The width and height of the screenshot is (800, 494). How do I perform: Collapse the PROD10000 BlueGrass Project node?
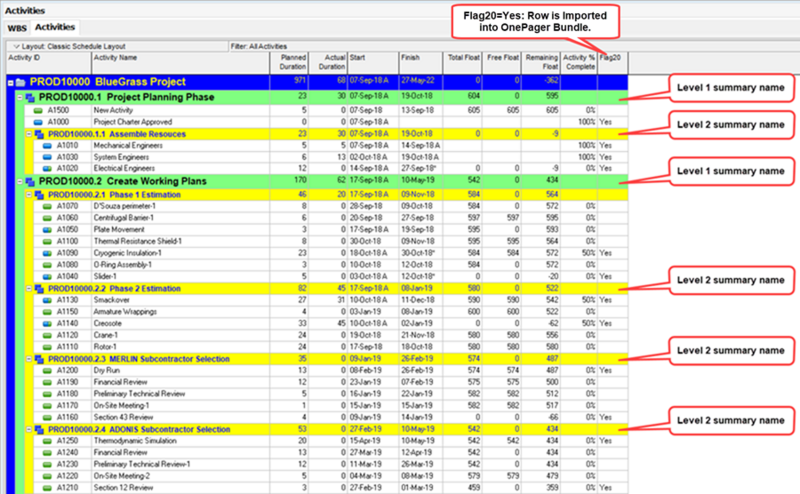(x=10, y=82)
